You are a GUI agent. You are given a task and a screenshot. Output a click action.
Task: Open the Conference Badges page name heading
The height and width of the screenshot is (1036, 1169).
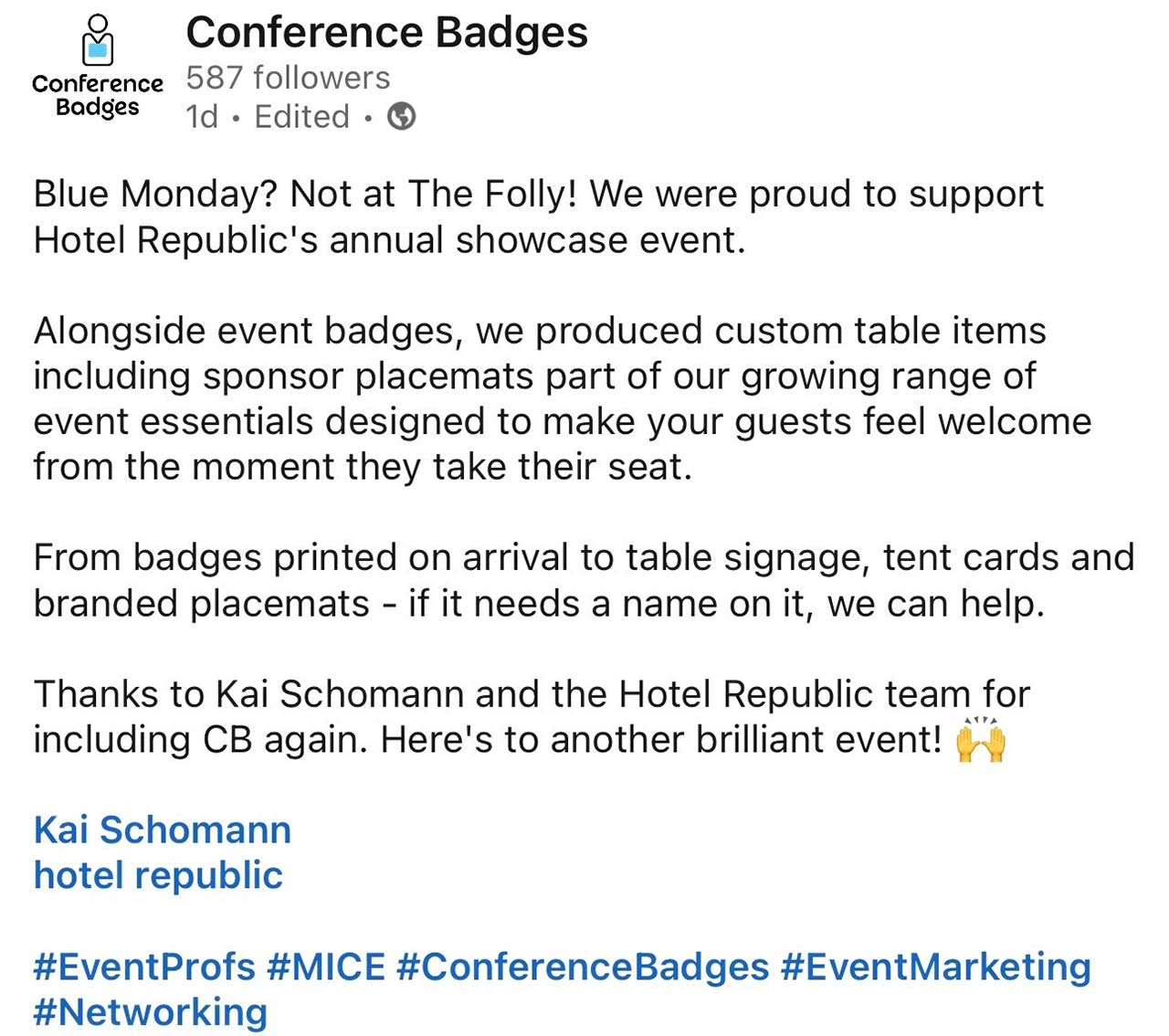coord(386,33)
